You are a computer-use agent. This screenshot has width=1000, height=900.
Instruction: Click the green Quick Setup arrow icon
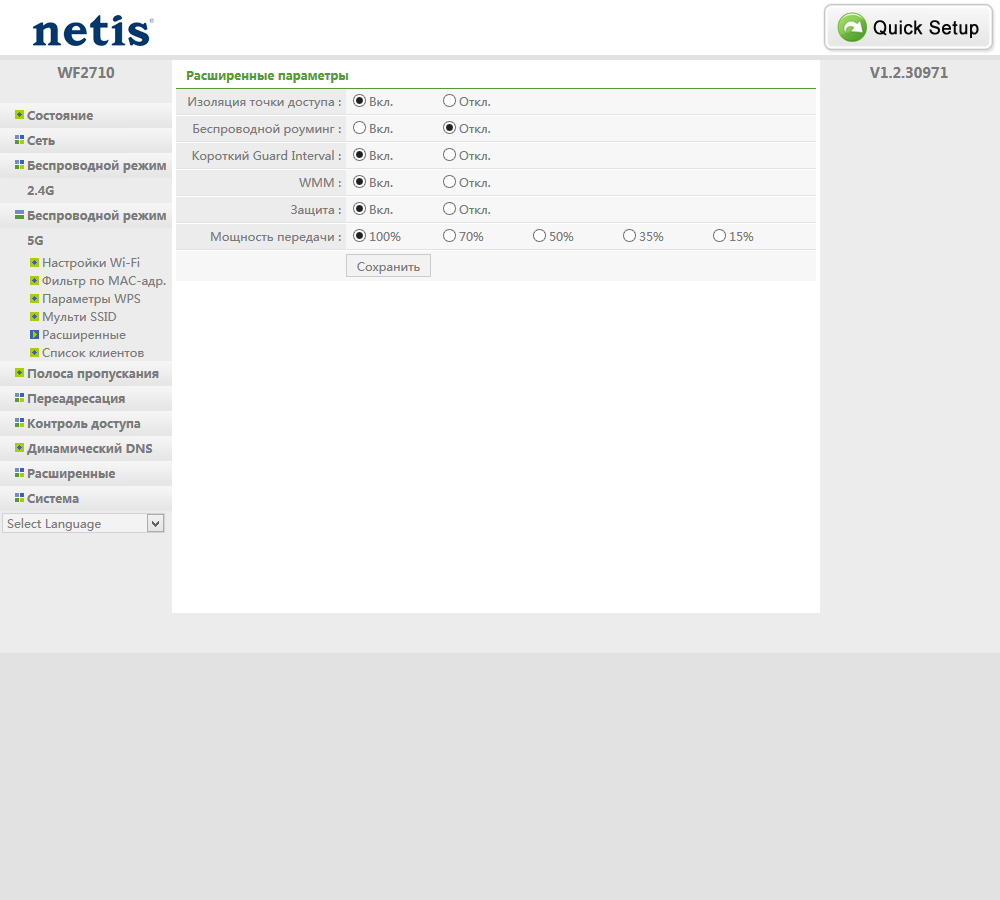click(852, 27)
